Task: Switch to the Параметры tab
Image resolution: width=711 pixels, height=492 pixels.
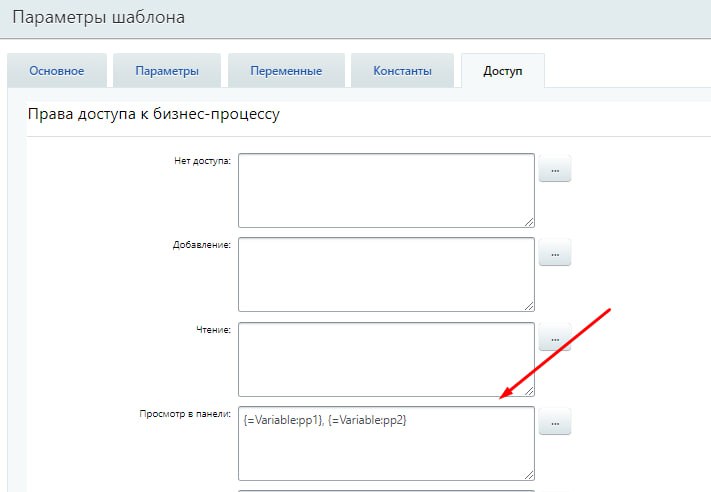Action: point(168,71)
